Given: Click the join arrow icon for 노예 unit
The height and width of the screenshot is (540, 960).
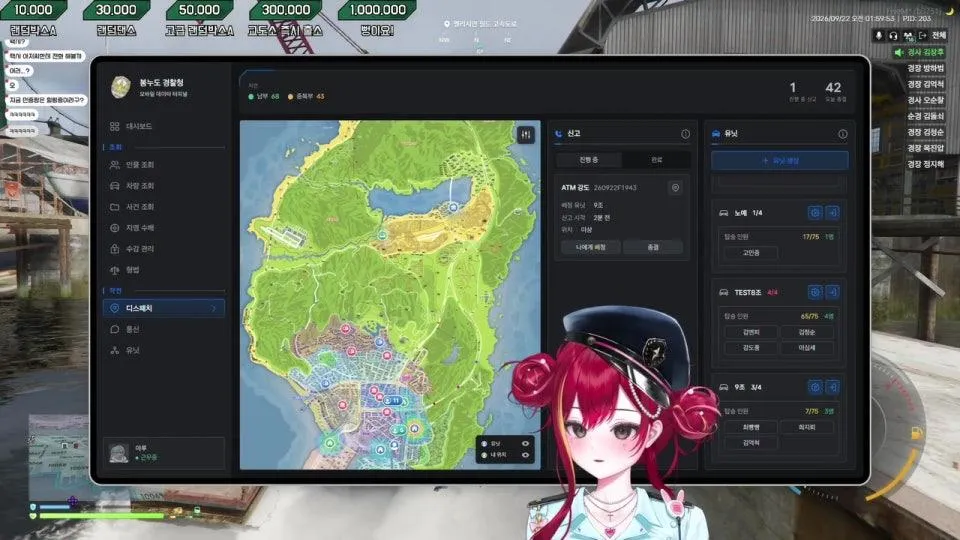Looking at the screenshot, I should coord(833,212).
